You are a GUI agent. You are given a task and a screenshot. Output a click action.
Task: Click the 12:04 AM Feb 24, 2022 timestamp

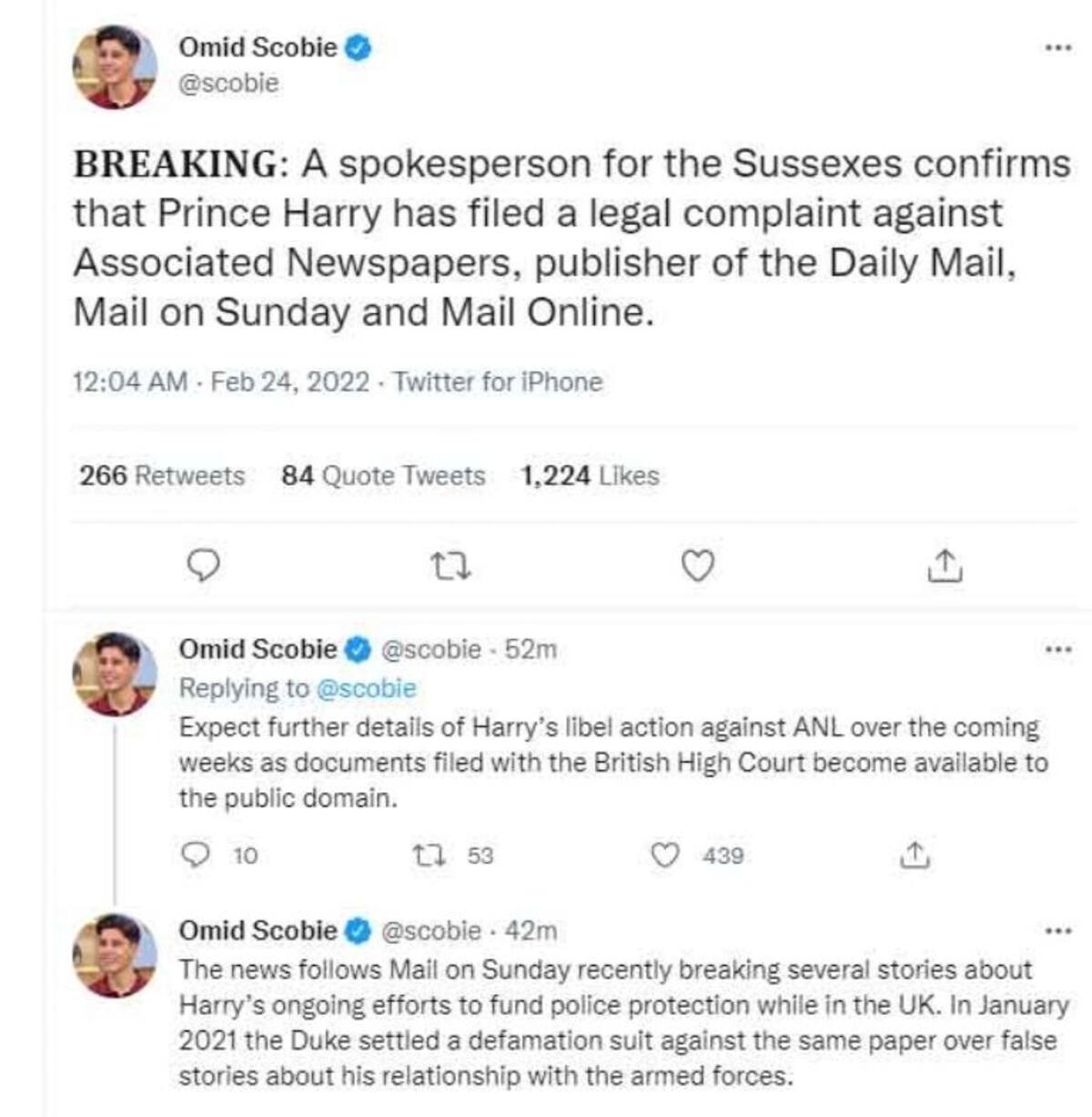point(221,381)
